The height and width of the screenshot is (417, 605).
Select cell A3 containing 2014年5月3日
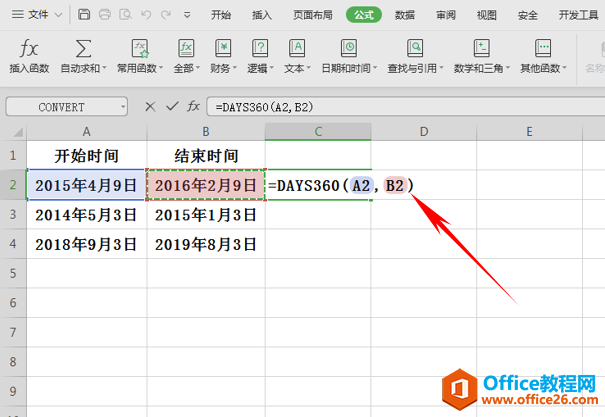click(x=88, y=214)
